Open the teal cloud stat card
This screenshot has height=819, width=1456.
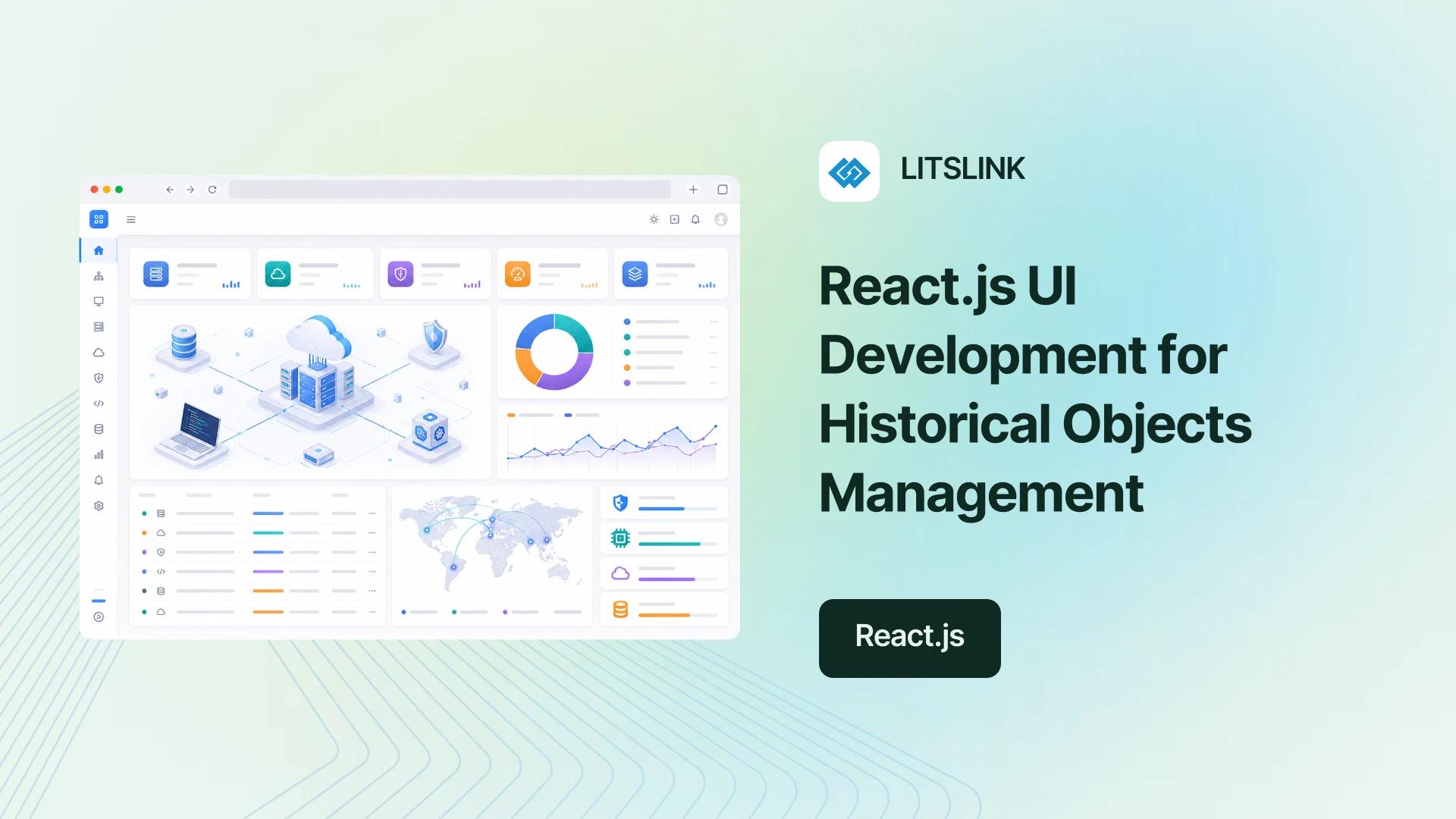coord(315,274)
